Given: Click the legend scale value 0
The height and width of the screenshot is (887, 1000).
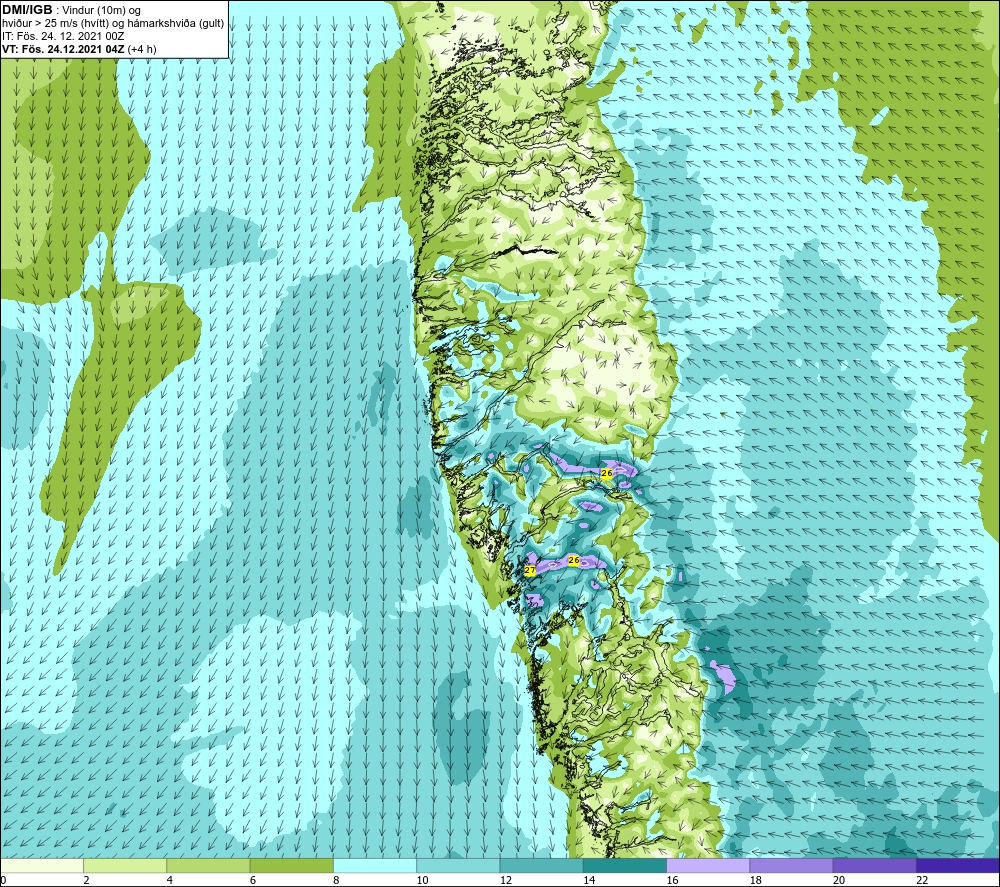Looking at the screenshot, I should tap(3, 880).
